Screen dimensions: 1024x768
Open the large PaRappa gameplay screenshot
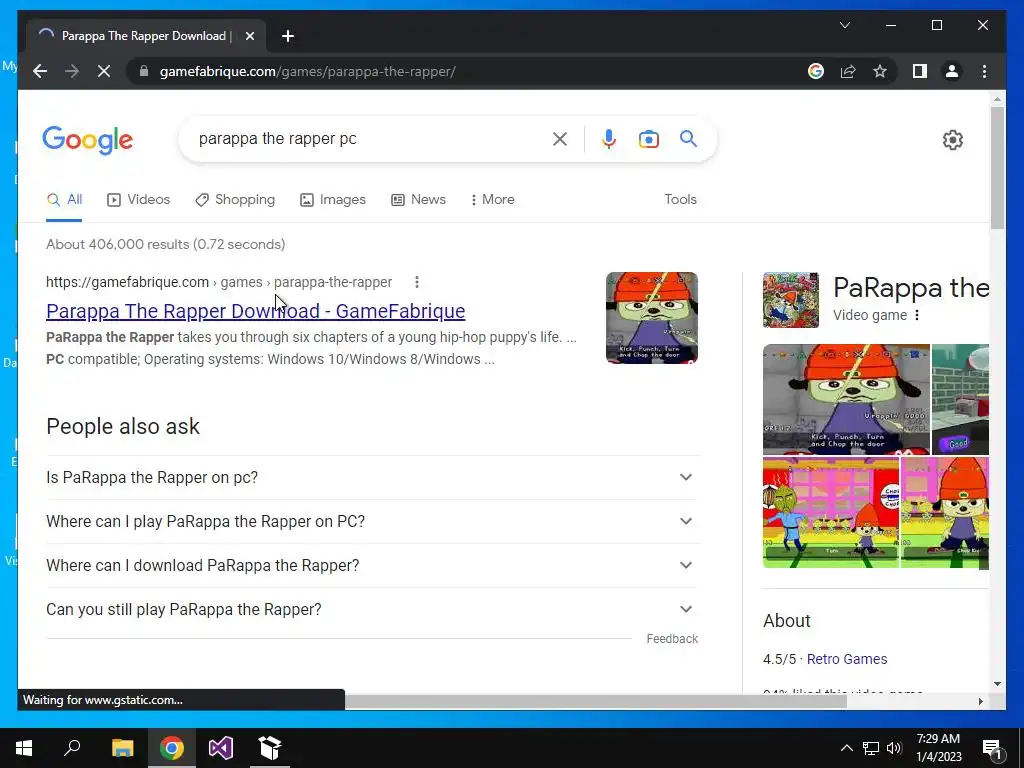click(846, 399)
